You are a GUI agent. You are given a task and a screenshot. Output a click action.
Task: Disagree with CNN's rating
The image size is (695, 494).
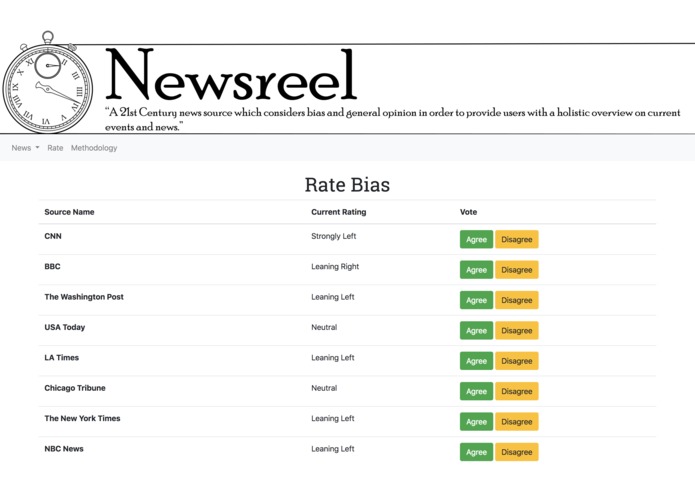tap(517, 239)
